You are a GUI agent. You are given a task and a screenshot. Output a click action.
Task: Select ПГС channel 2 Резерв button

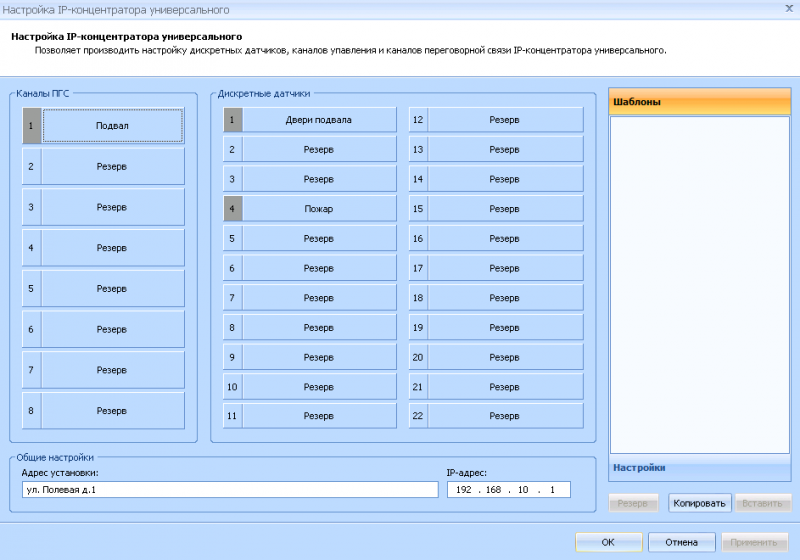coord(112,167)
